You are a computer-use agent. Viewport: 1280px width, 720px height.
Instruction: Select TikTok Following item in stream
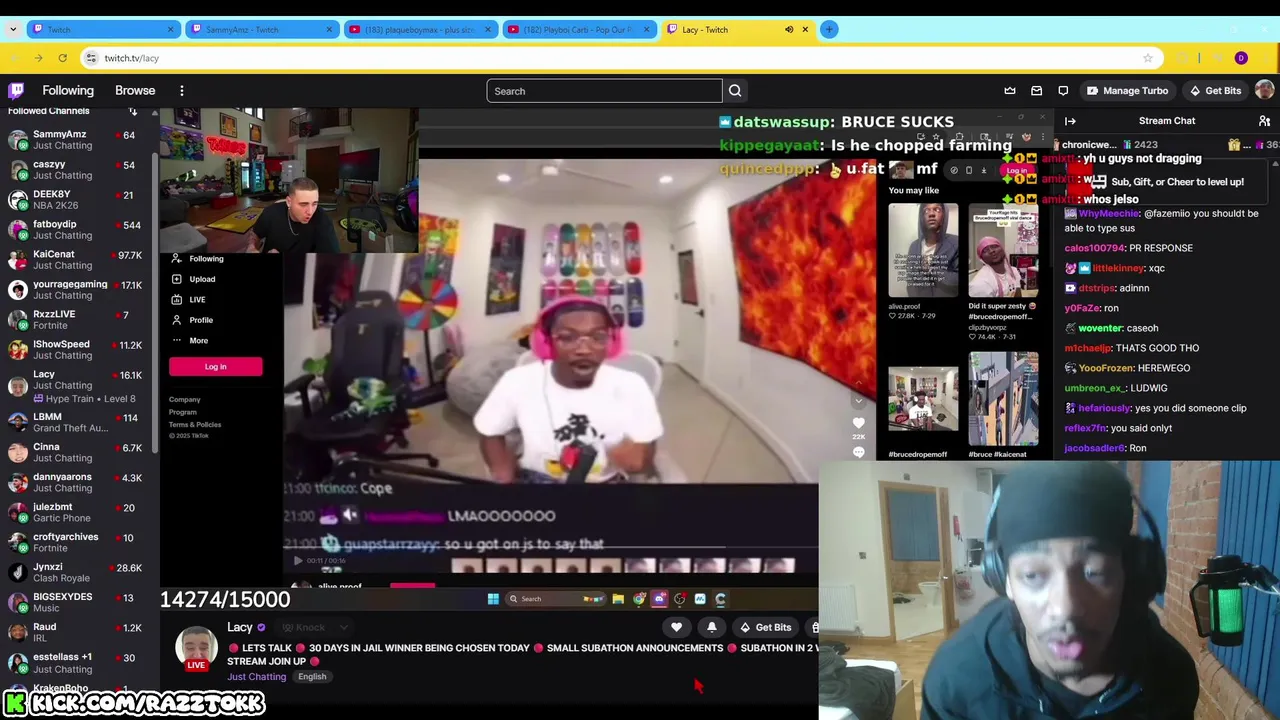(x=206, y=258)
